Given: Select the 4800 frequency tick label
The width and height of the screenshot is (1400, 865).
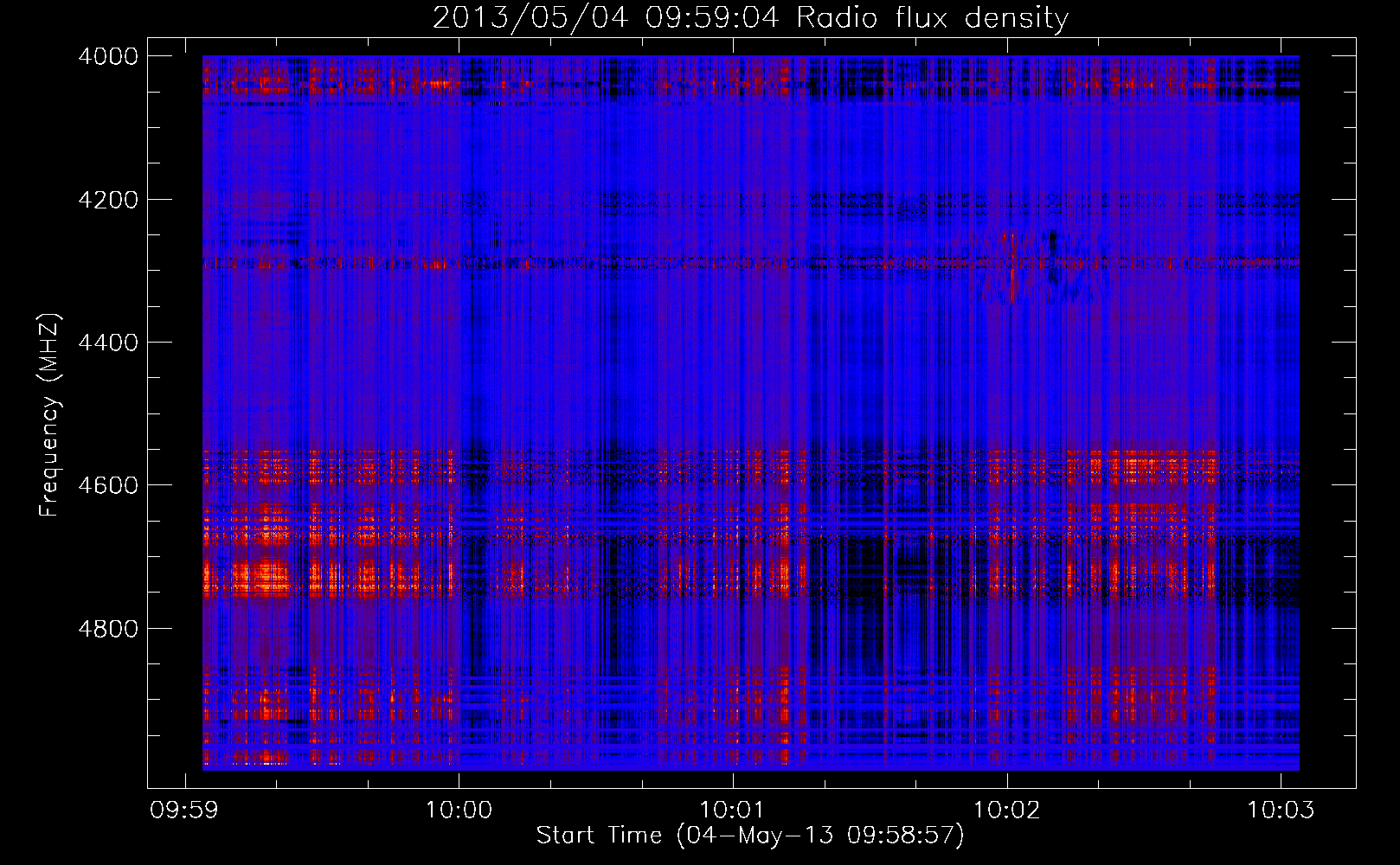Looking at the screenshot, I should [x=108, y=628].
